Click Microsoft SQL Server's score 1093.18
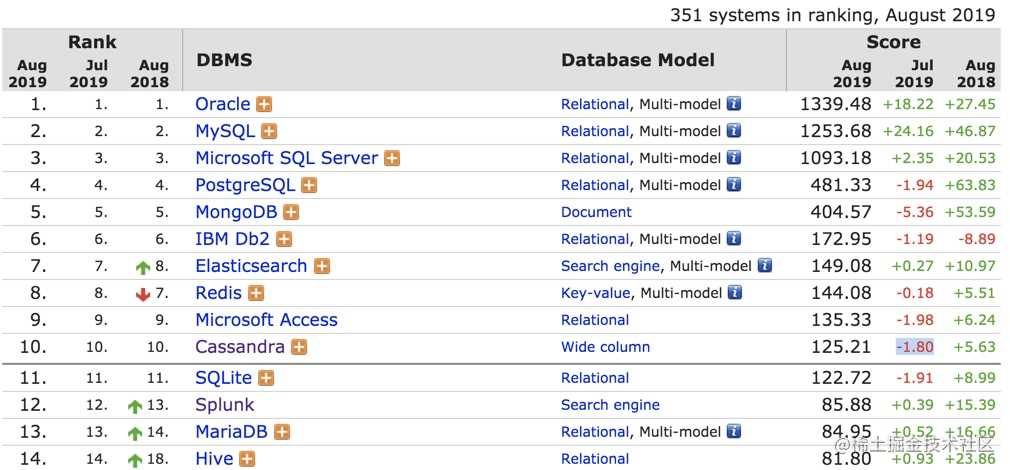 [x=836, y=158]
